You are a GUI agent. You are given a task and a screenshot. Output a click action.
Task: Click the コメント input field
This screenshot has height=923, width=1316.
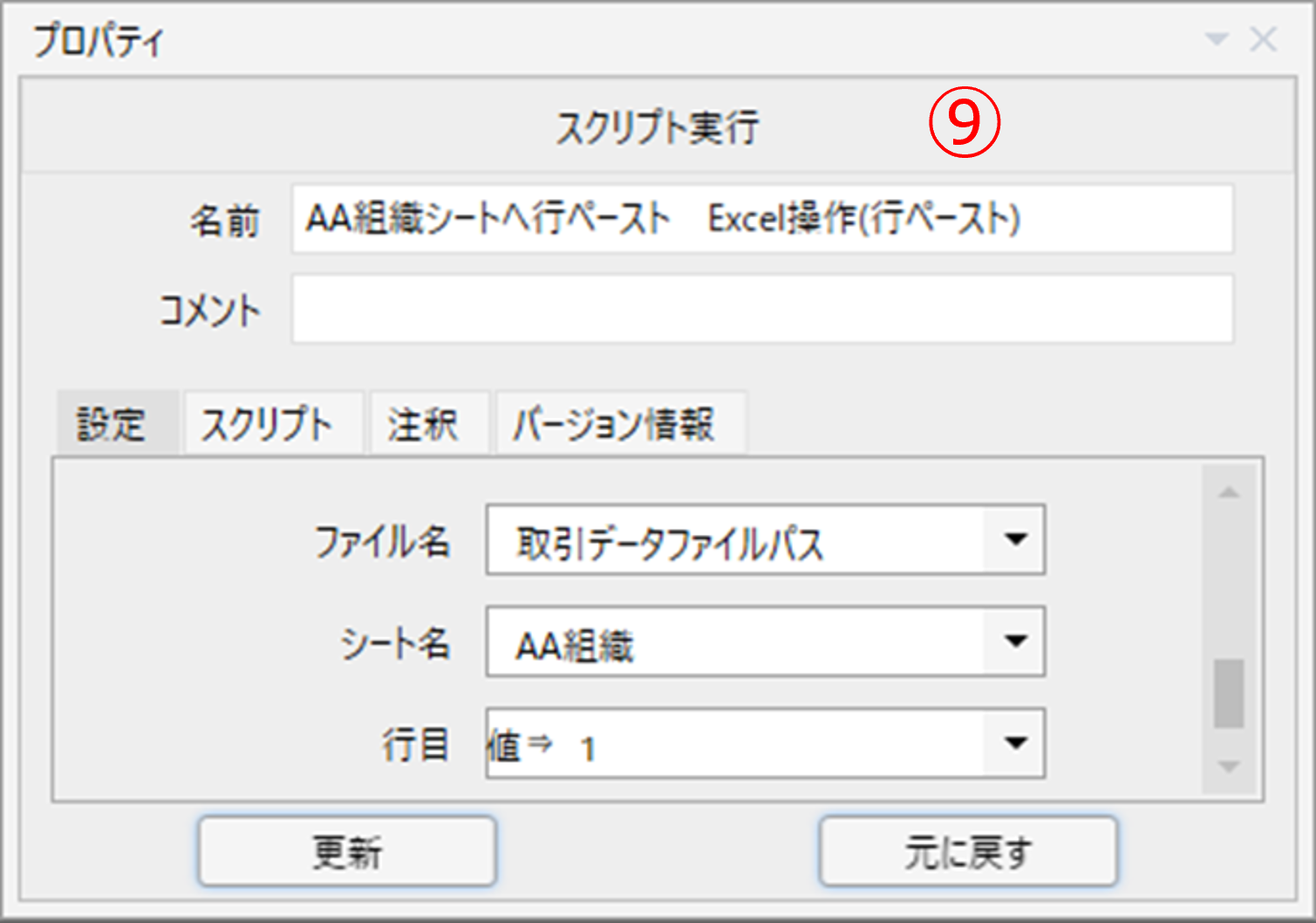(x=761, y=310)
